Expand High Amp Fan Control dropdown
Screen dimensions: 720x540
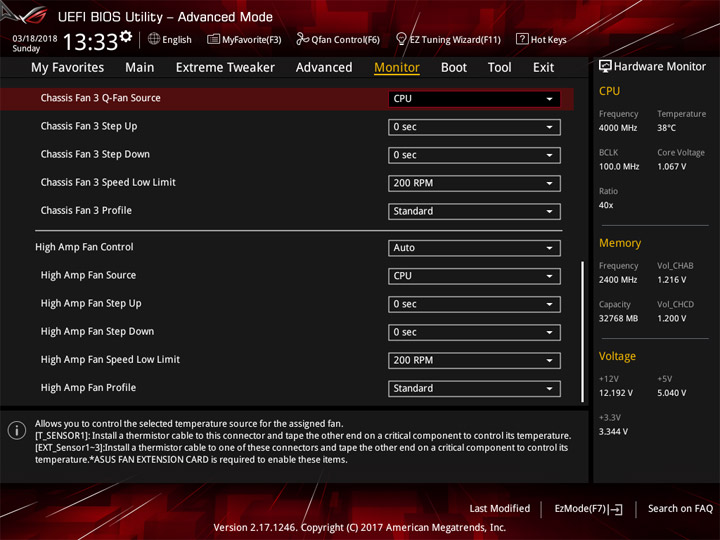pos(474,248)
